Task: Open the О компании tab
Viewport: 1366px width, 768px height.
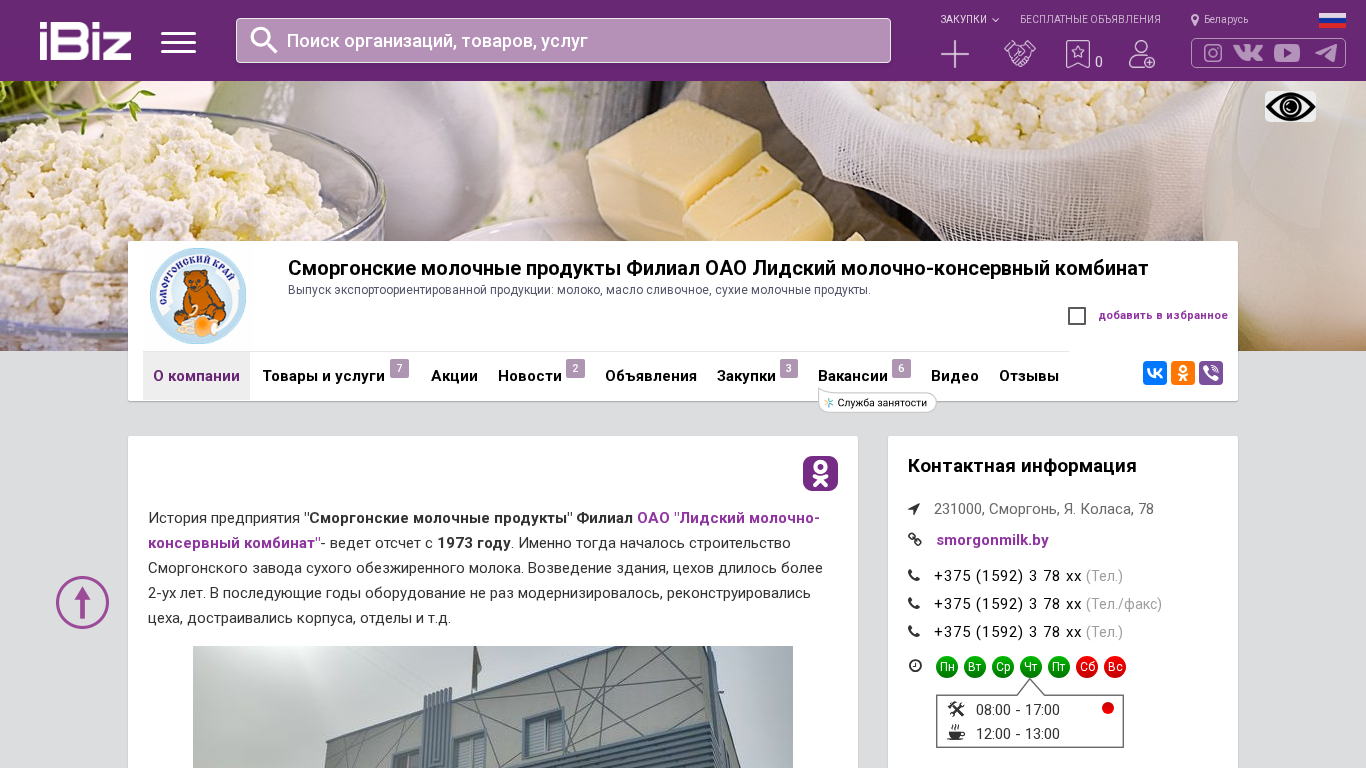Action: point(196,376)
